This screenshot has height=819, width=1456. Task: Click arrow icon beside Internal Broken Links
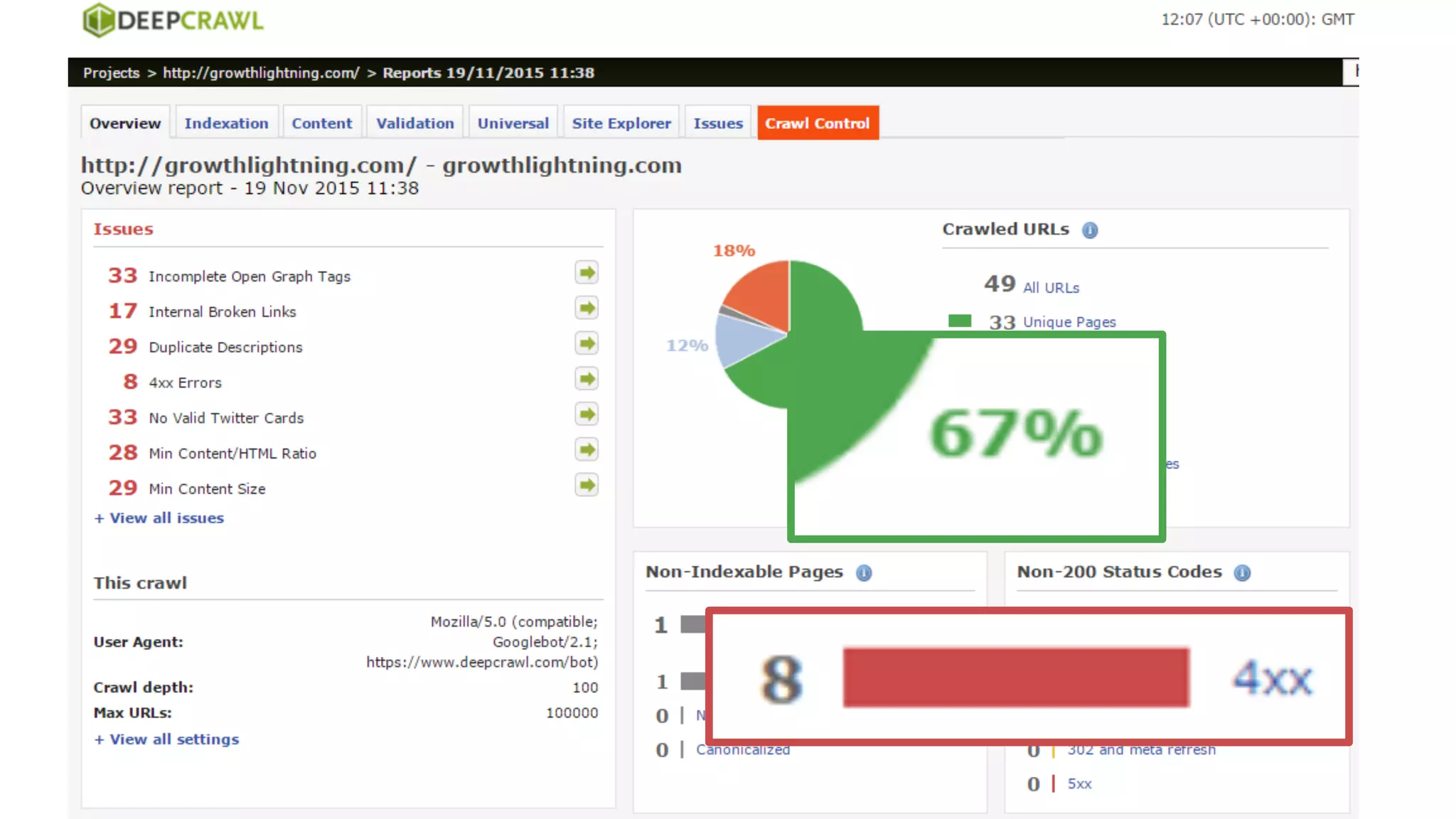pos(587,309)
